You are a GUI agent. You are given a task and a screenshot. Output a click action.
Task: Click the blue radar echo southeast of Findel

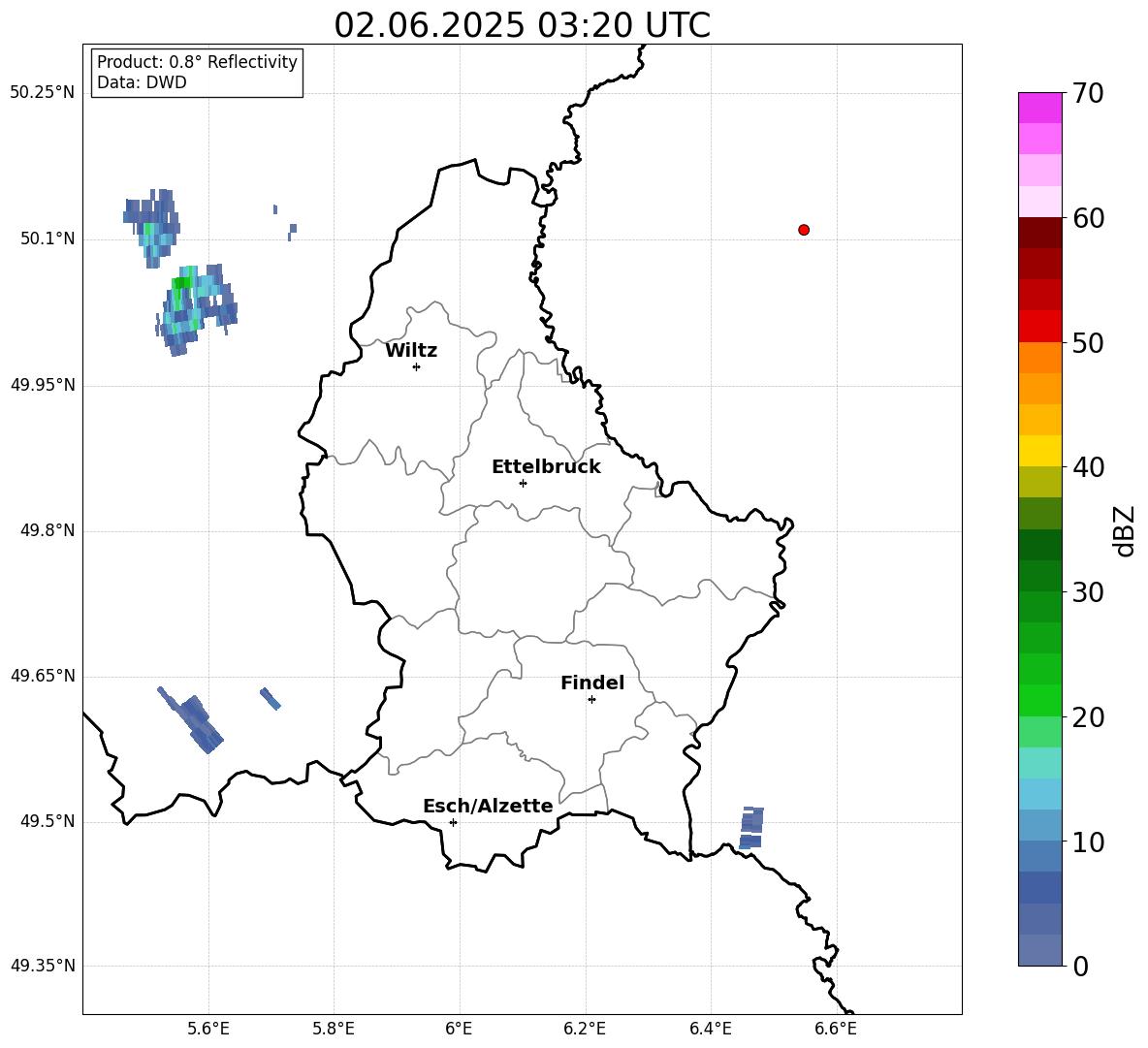(x=751, y=828)
